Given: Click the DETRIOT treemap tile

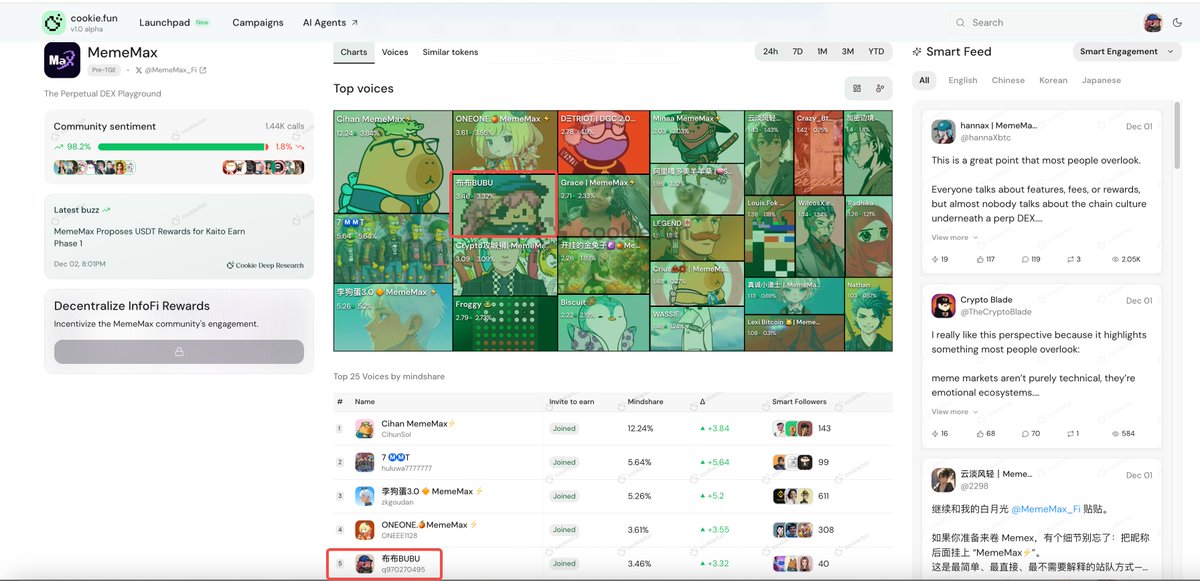Looking at the screenshot, I should [603, 143].
